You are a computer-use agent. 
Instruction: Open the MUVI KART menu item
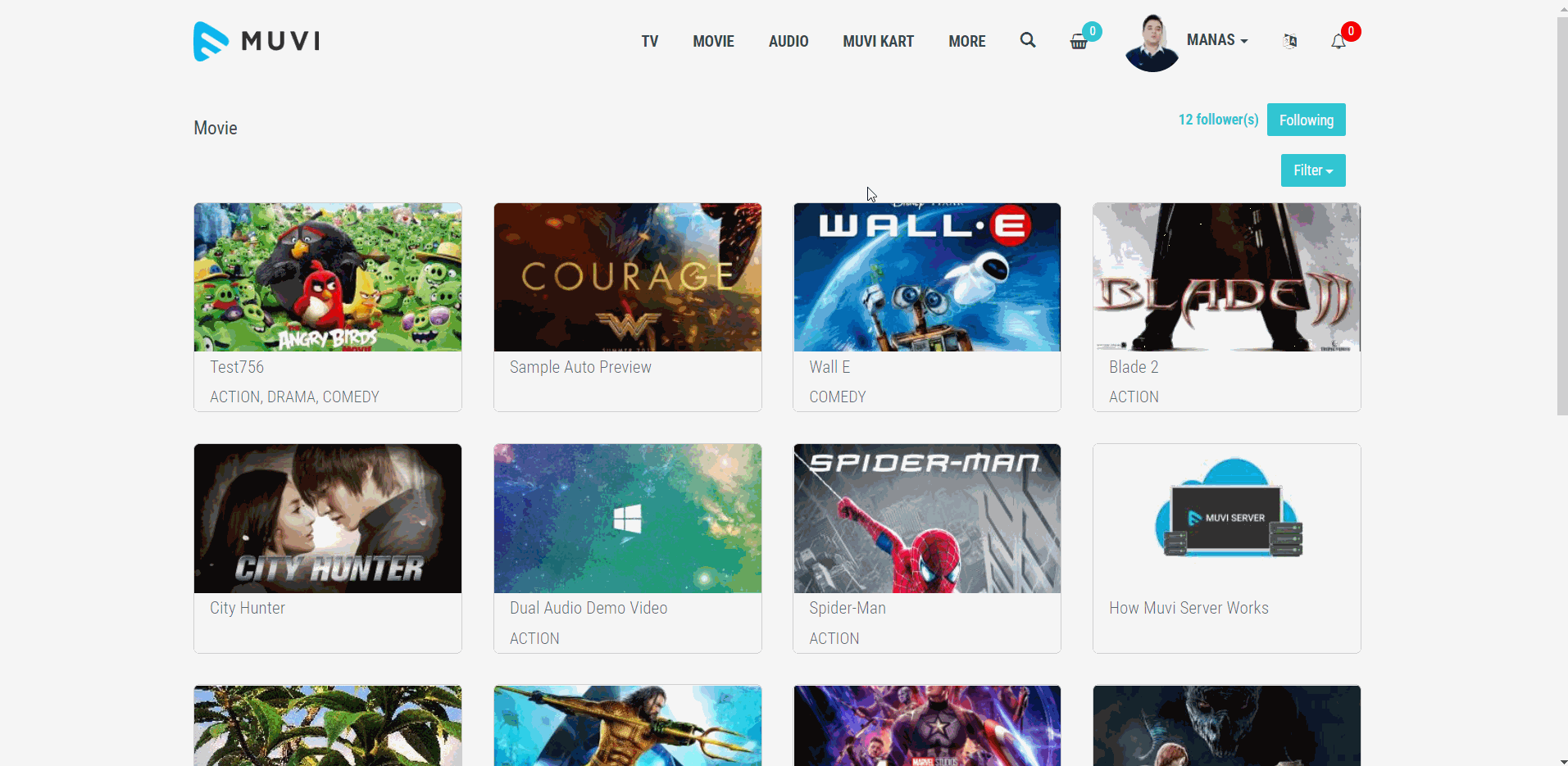(x=878, y=41)
